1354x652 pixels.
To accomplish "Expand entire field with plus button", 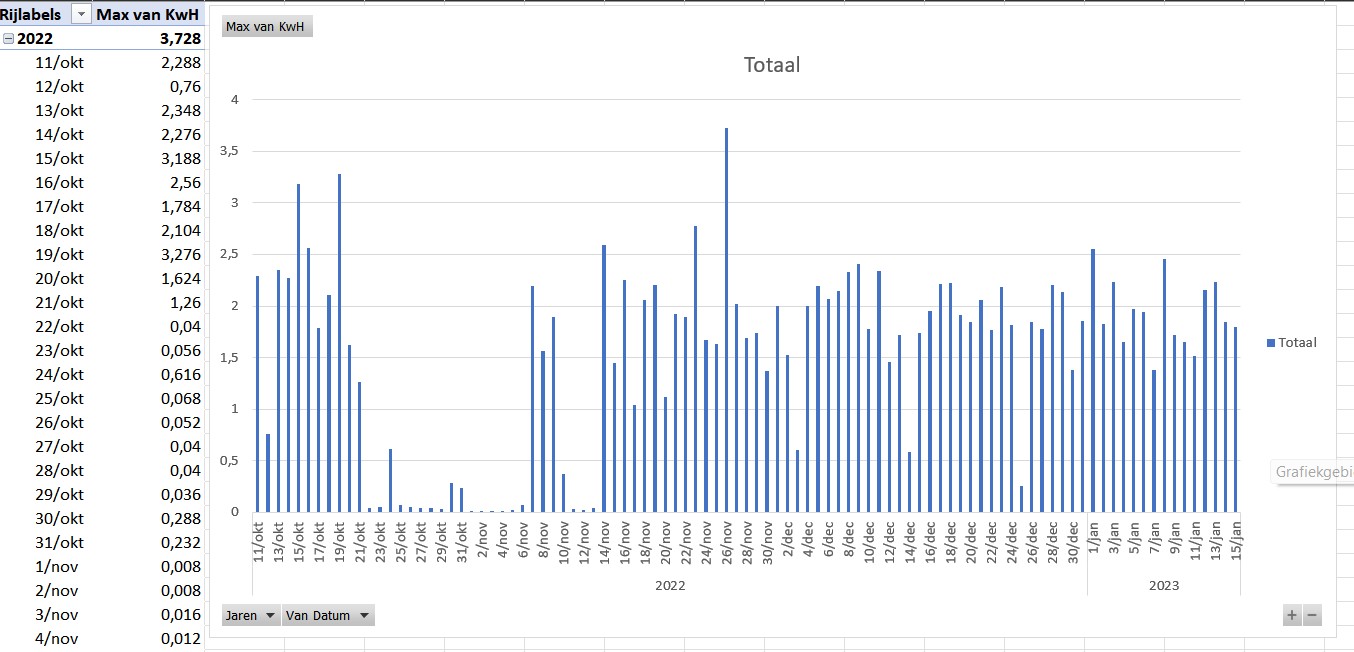I will pyautogui.click(x=1292, y=616).
